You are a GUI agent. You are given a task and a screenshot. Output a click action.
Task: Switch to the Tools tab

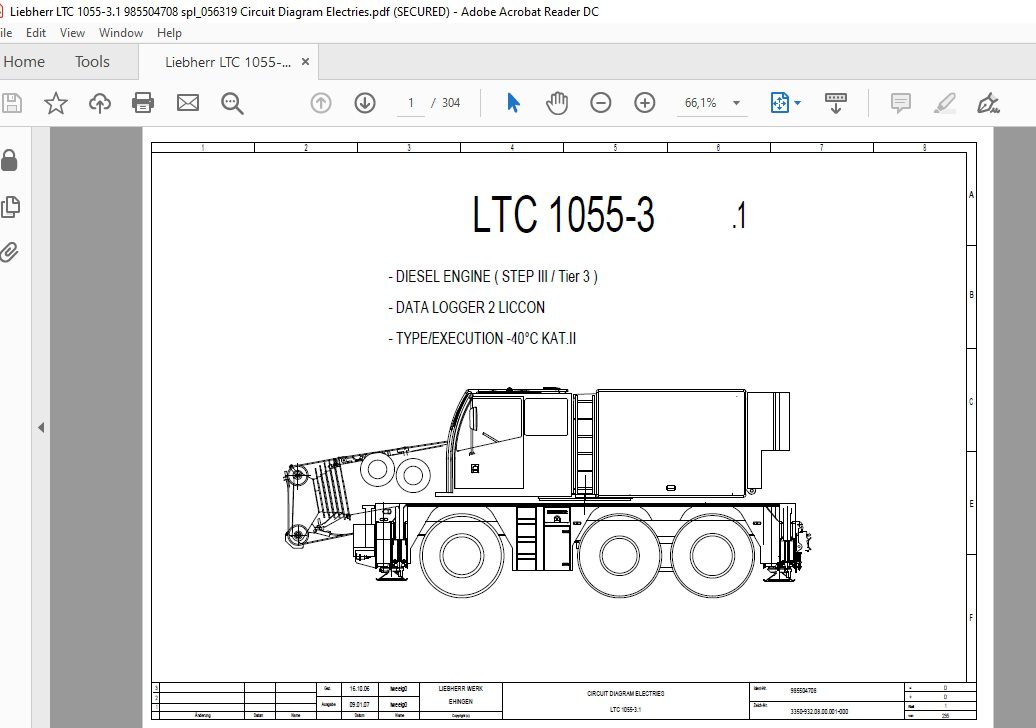[x=91, y=61]
